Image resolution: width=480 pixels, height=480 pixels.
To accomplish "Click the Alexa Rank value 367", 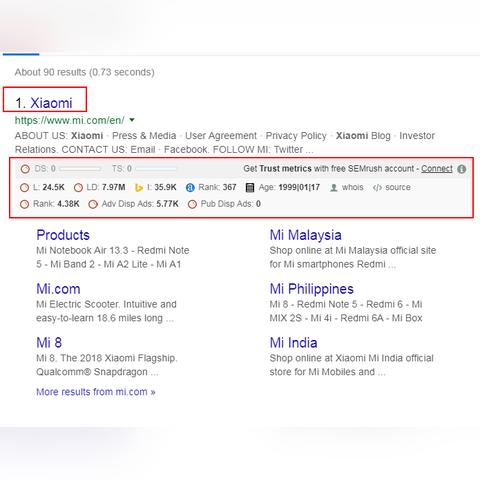I will [229, 187].
